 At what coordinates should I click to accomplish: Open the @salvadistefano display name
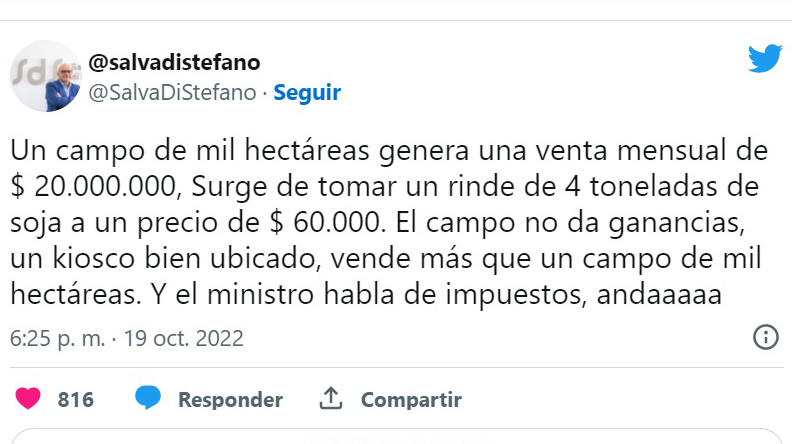(175, 62)
